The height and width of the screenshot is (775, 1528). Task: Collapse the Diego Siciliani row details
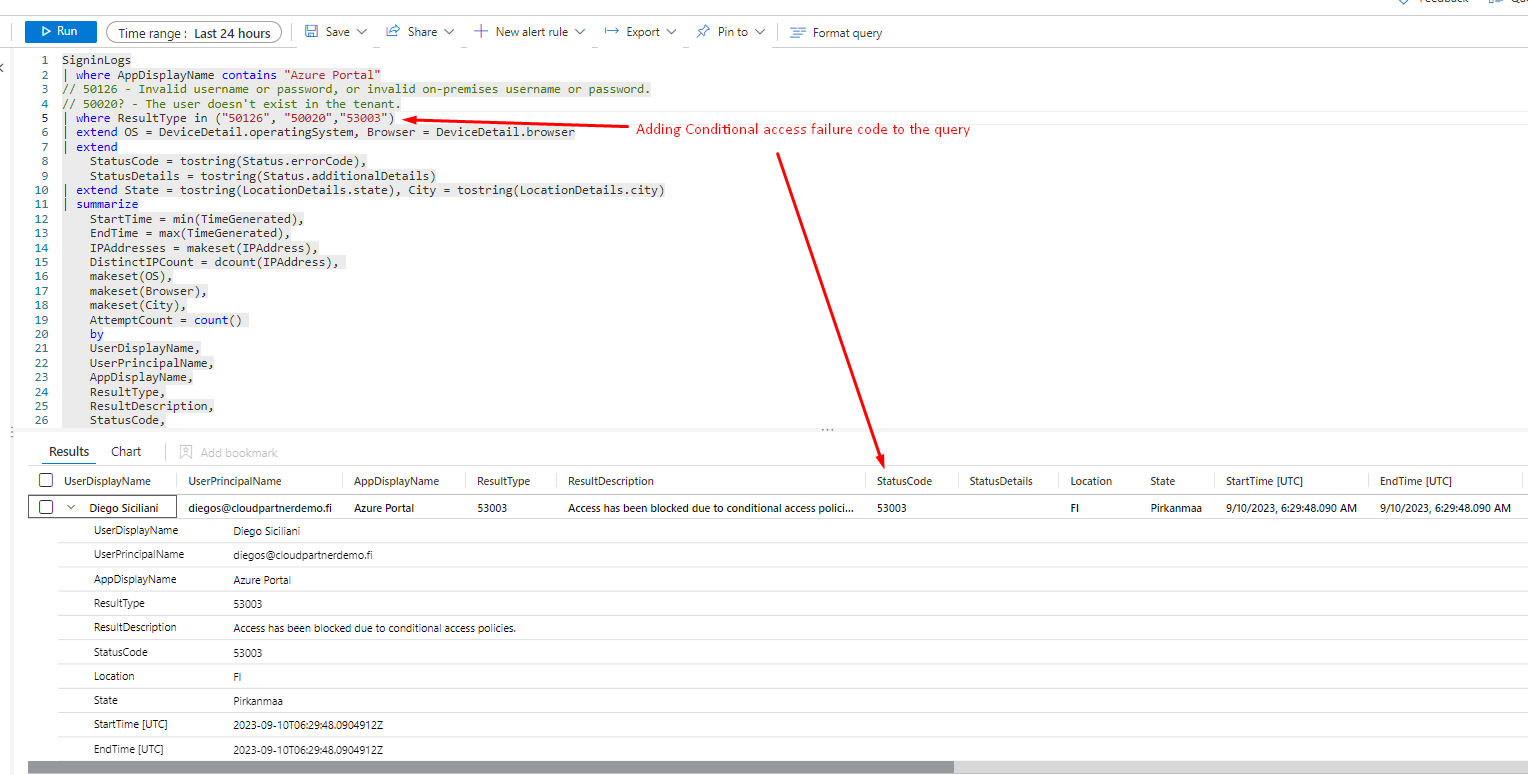[71, 508]
